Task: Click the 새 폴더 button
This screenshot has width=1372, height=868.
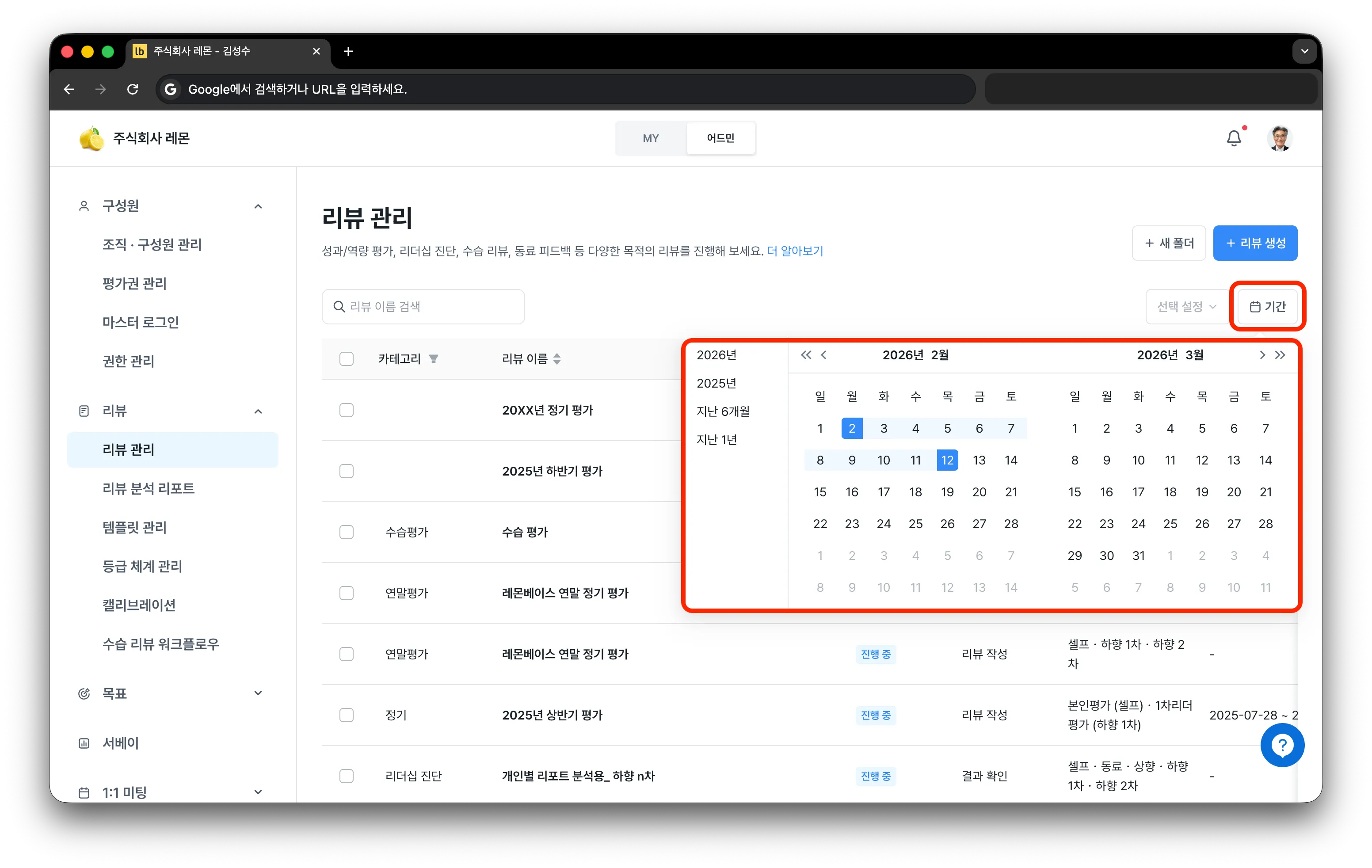Action: [1169, 243]
